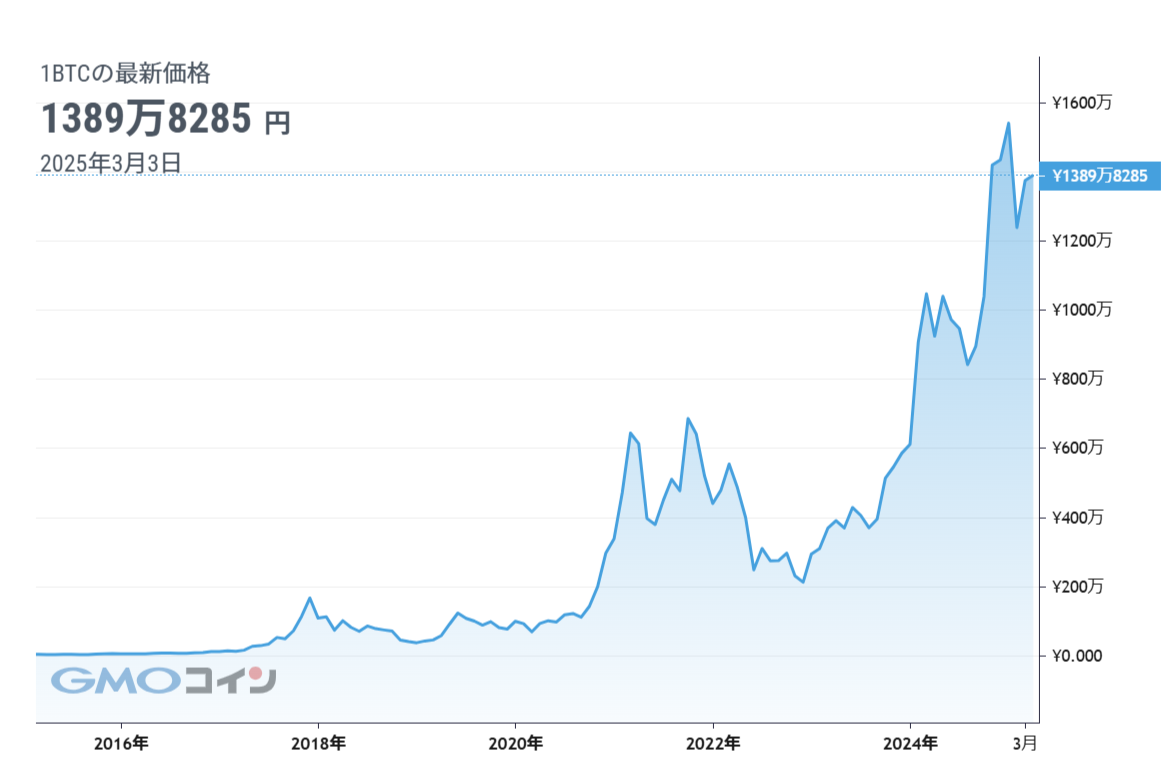1169x779 pixels.
Task: Click the ¥1000万 axis label
Action: [1082, 310]
